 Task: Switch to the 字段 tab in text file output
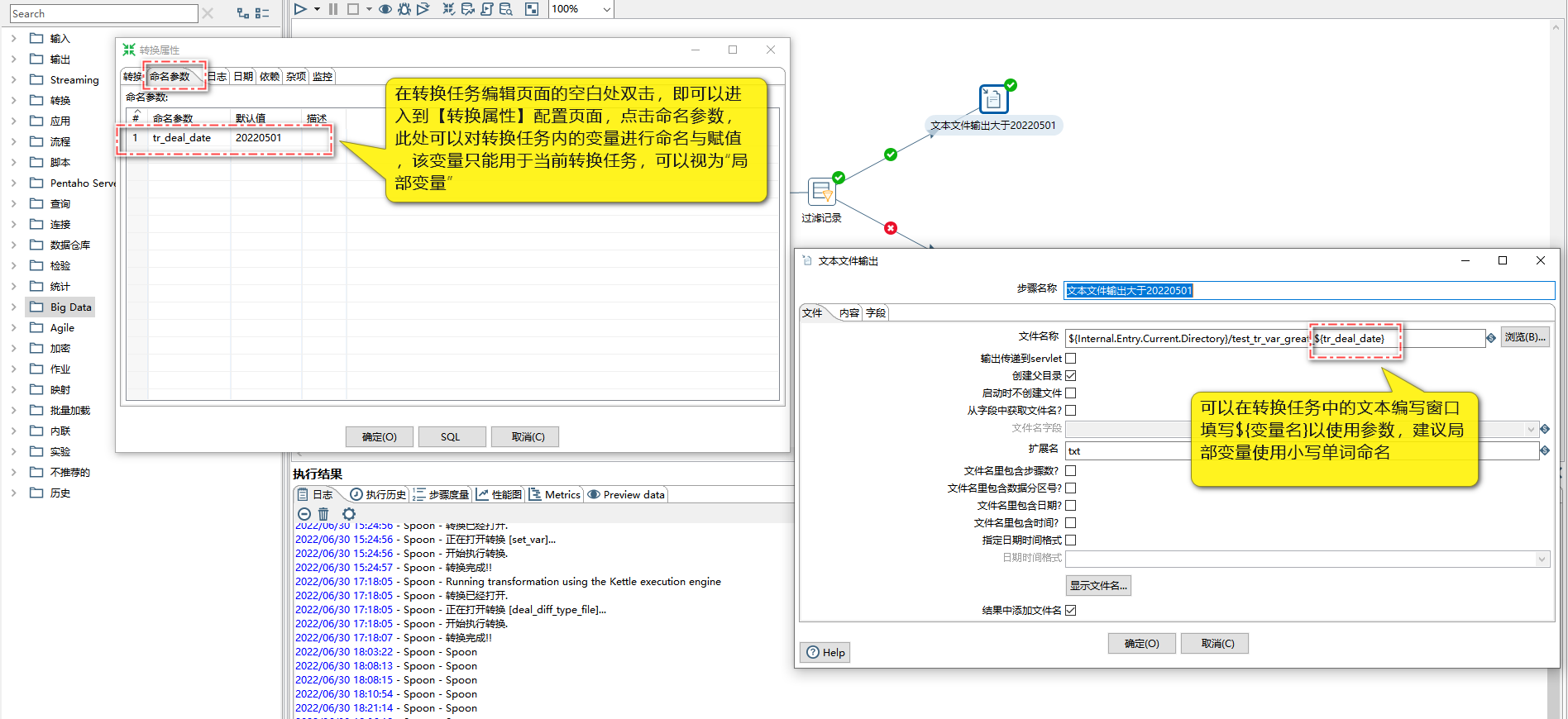(876, 313)
